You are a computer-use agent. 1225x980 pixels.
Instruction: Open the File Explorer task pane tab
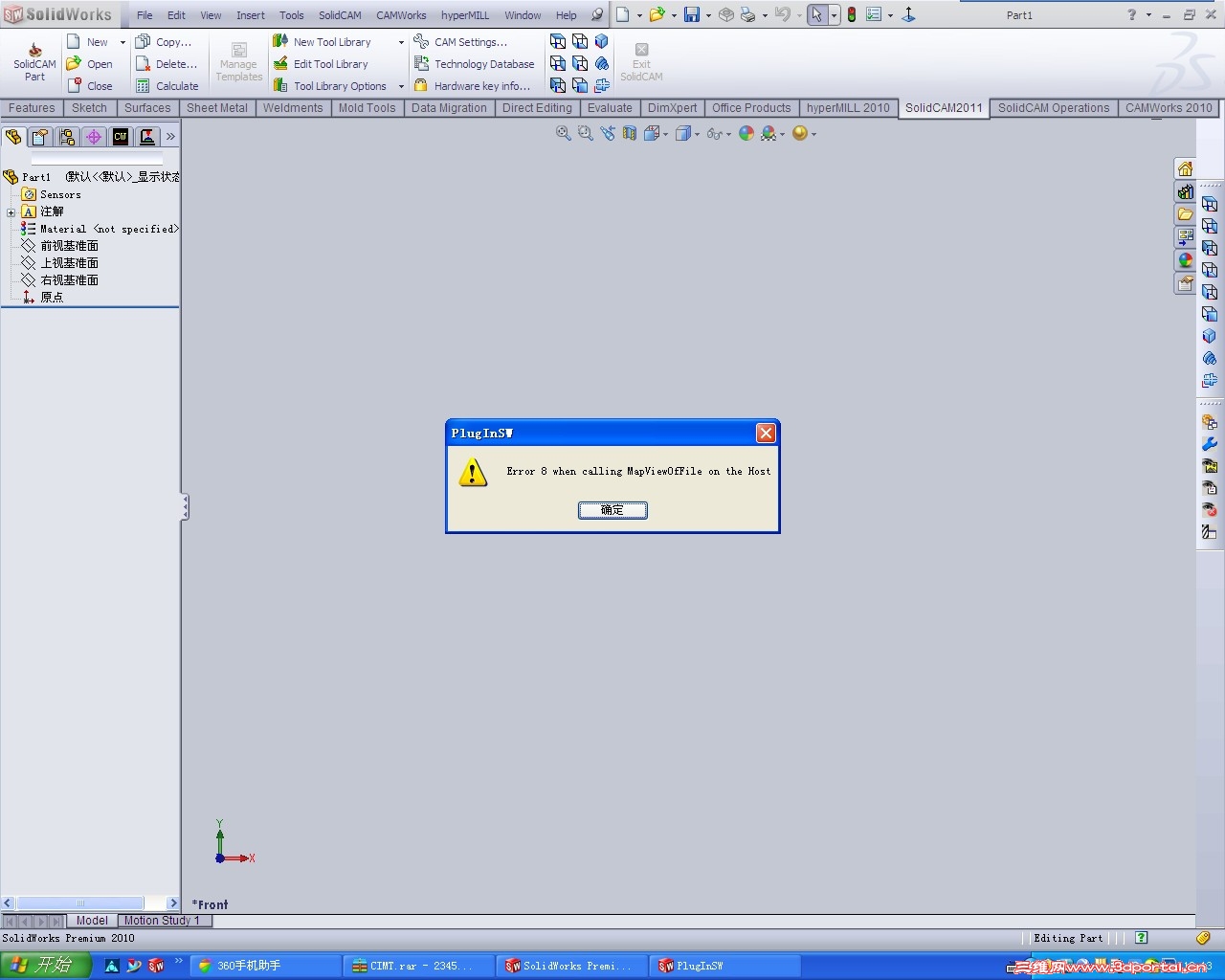click(x=1185, y=214)
